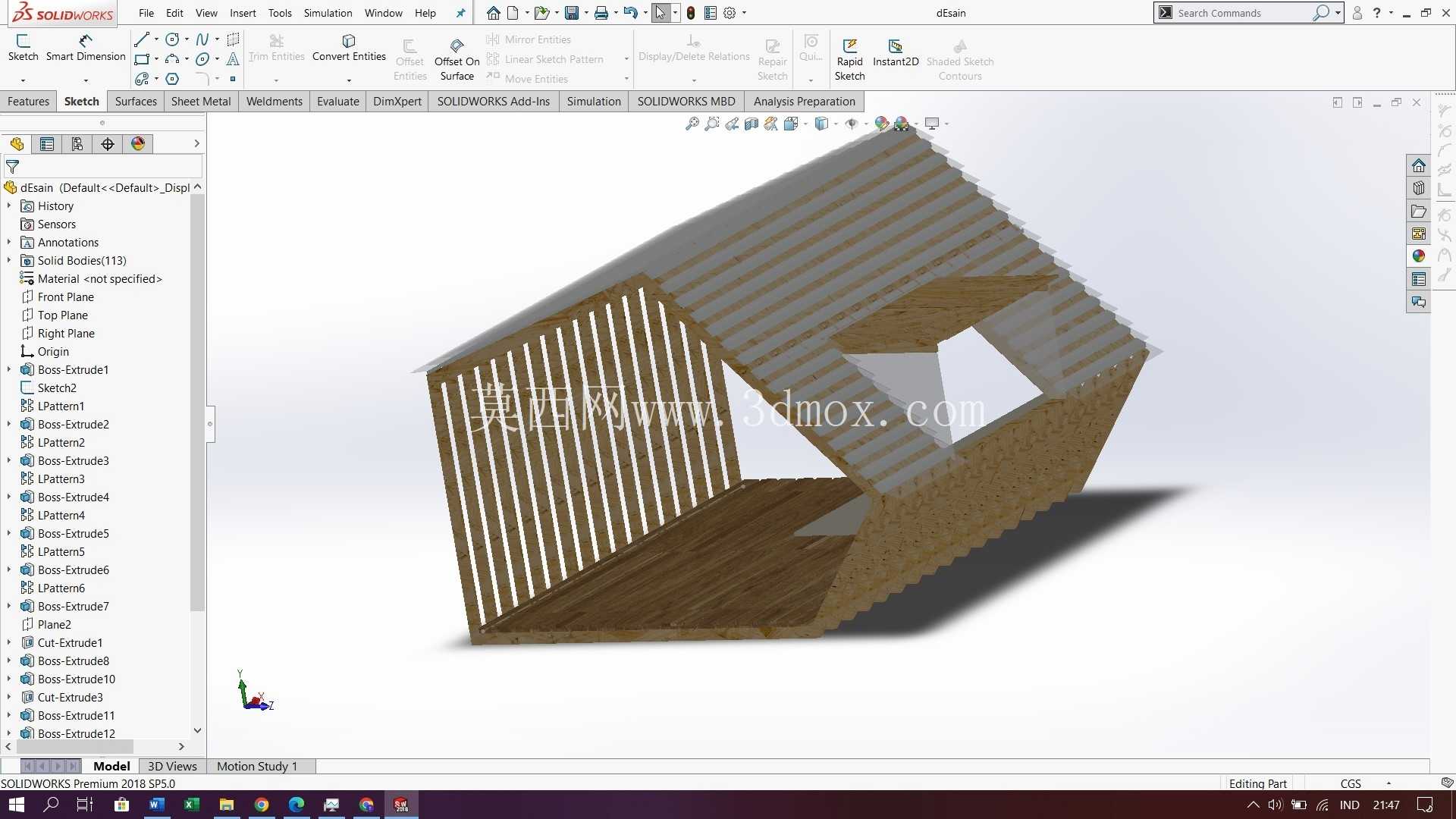Open Smart Dimension dropdown arrow
The height and width of the screenshot is (819, 1456).
point(86,80)
